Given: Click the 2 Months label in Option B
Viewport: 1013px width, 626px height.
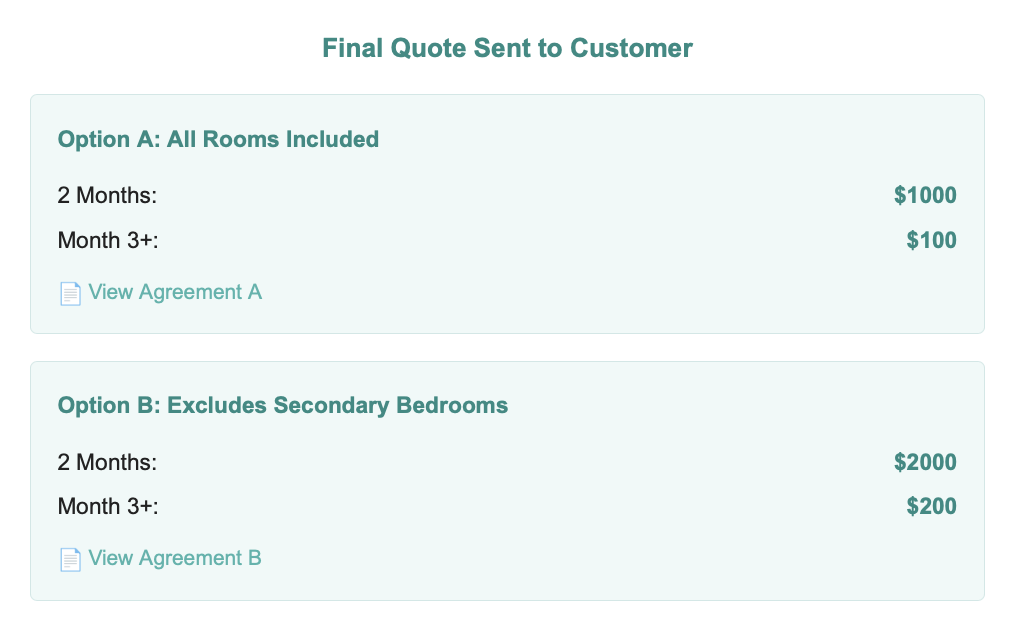Looking at the screenshot, I should 106,462.
